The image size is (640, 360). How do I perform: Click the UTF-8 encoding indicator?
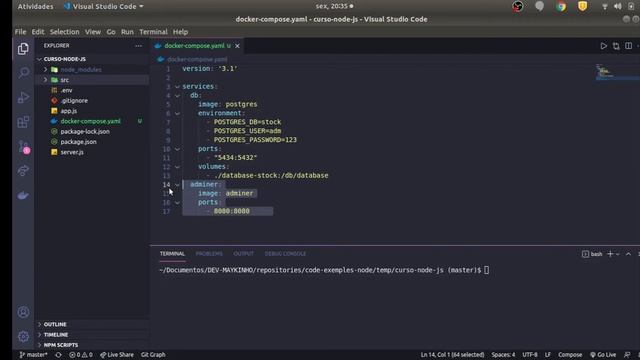click(x=530, y=355)
